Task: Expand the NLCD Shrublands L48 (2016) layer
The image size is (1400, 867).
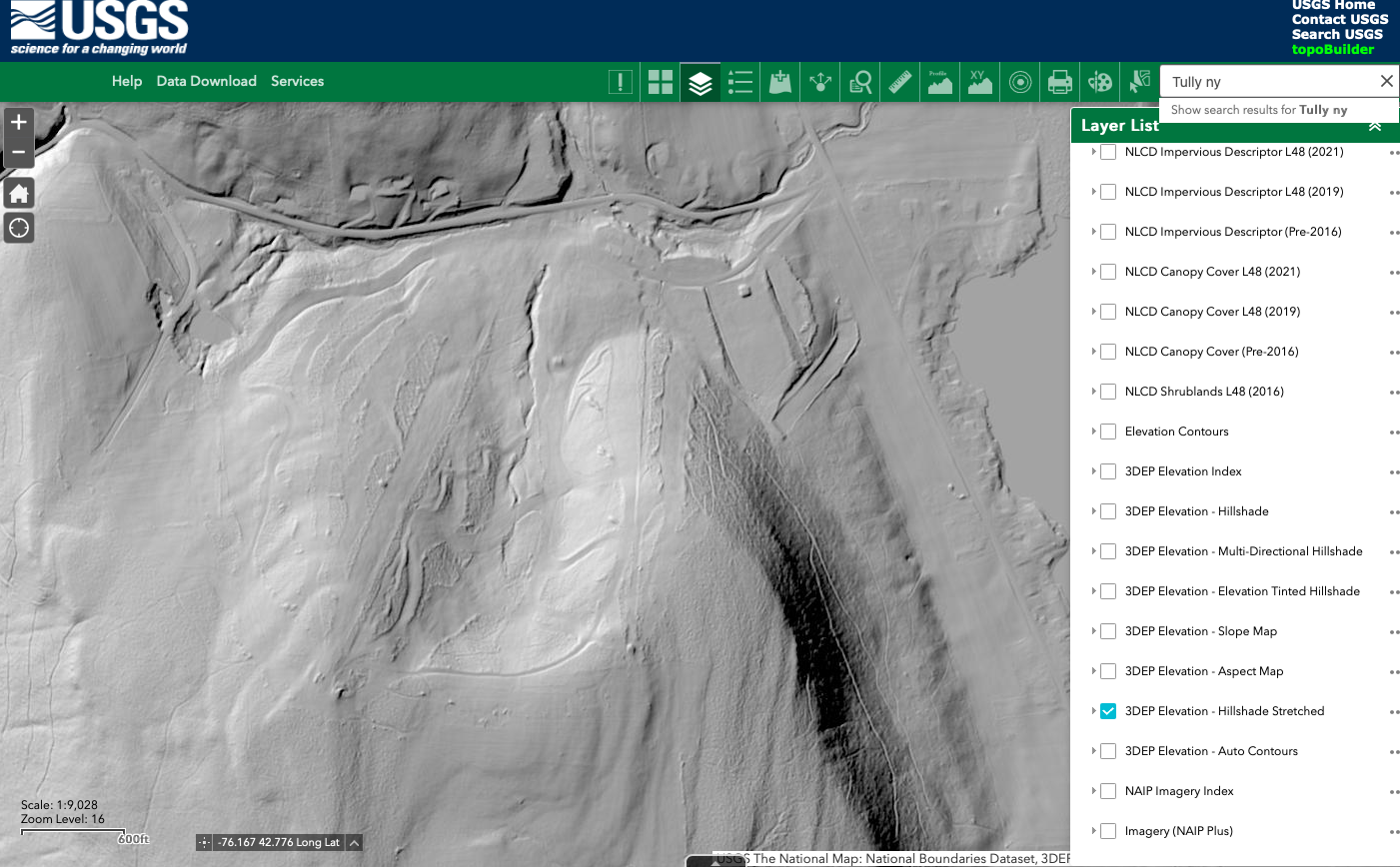Action: [1093, 392]
